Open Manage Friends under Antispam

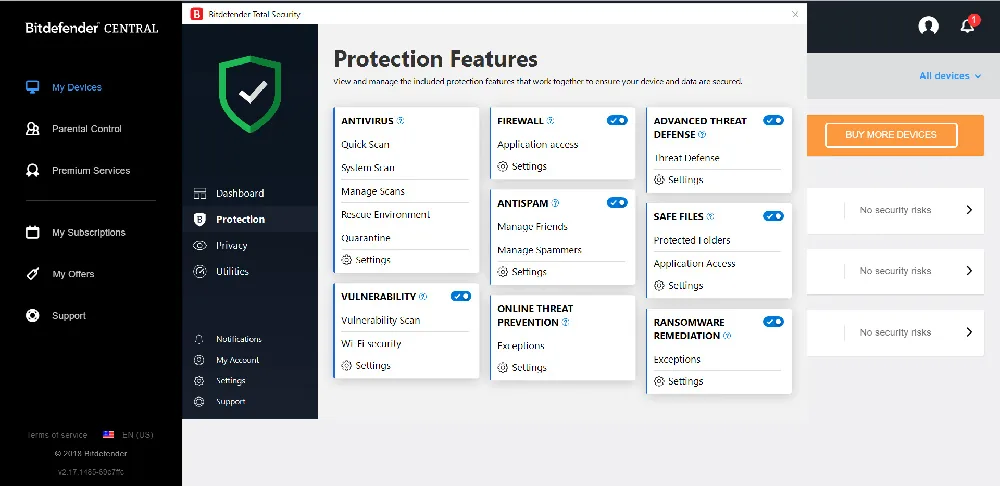point(533,227)
